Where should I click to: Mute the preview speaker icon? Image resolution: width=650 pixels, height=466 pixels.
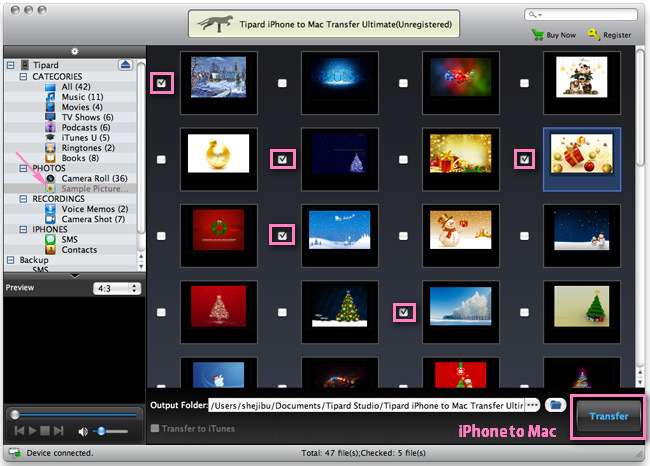pos(83,432)
